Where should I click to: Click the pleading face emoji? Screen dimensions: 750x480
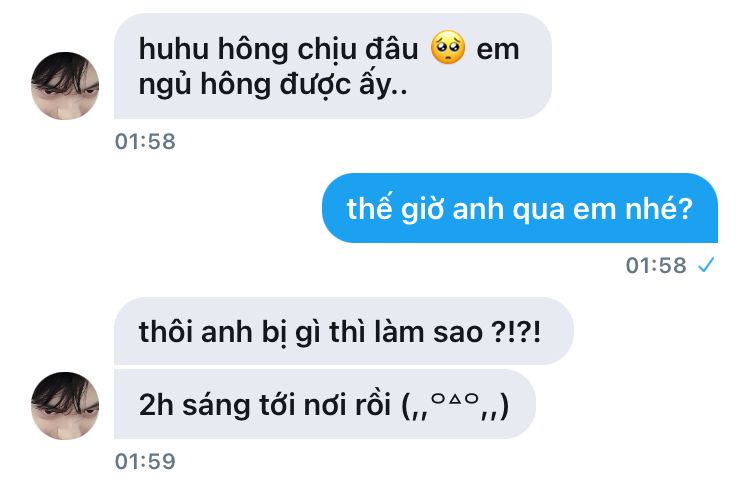[448, 48]
